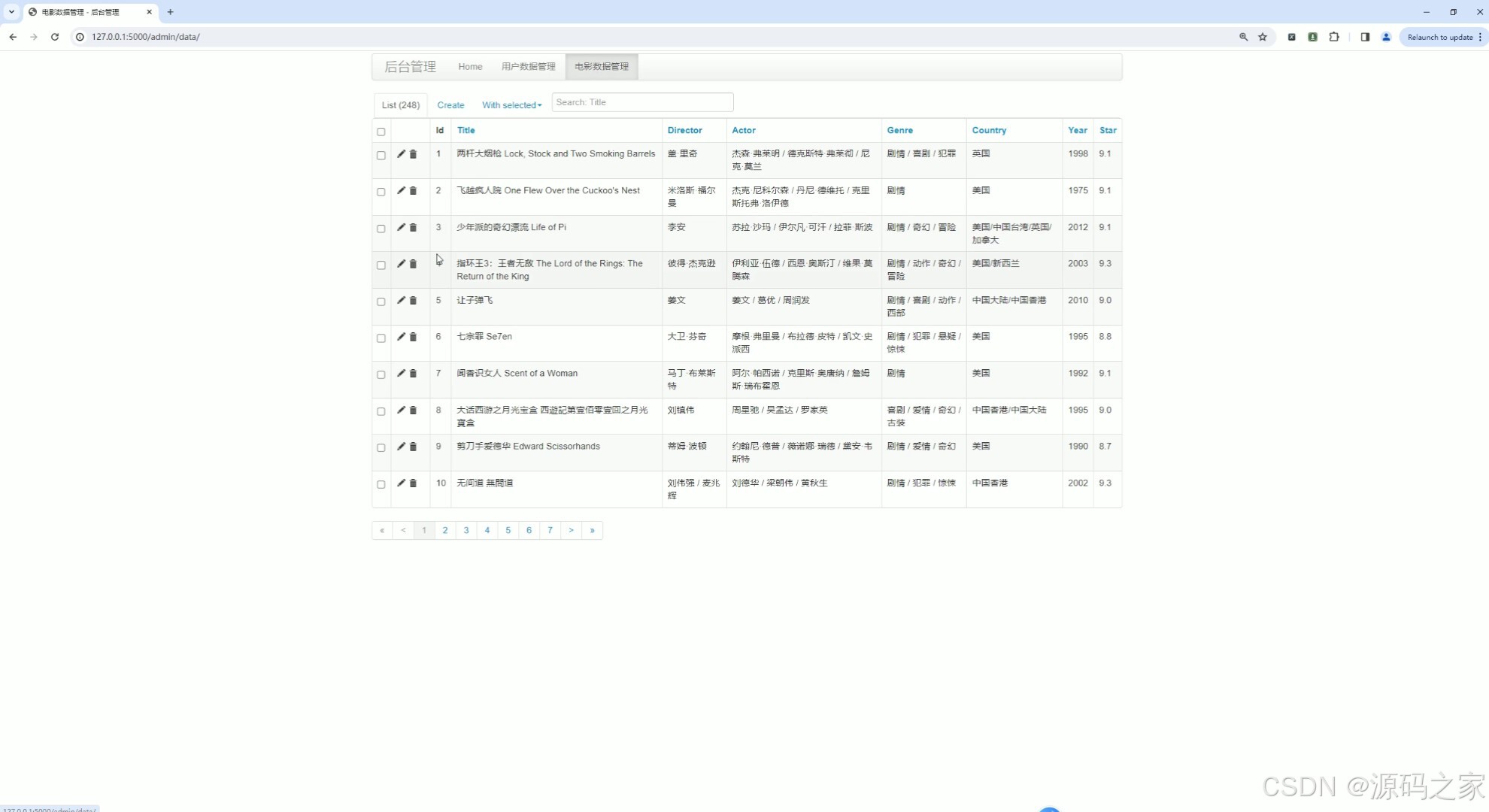
Task: Click the browser bookmark star icon
Action: click(x=1263, y=37)
